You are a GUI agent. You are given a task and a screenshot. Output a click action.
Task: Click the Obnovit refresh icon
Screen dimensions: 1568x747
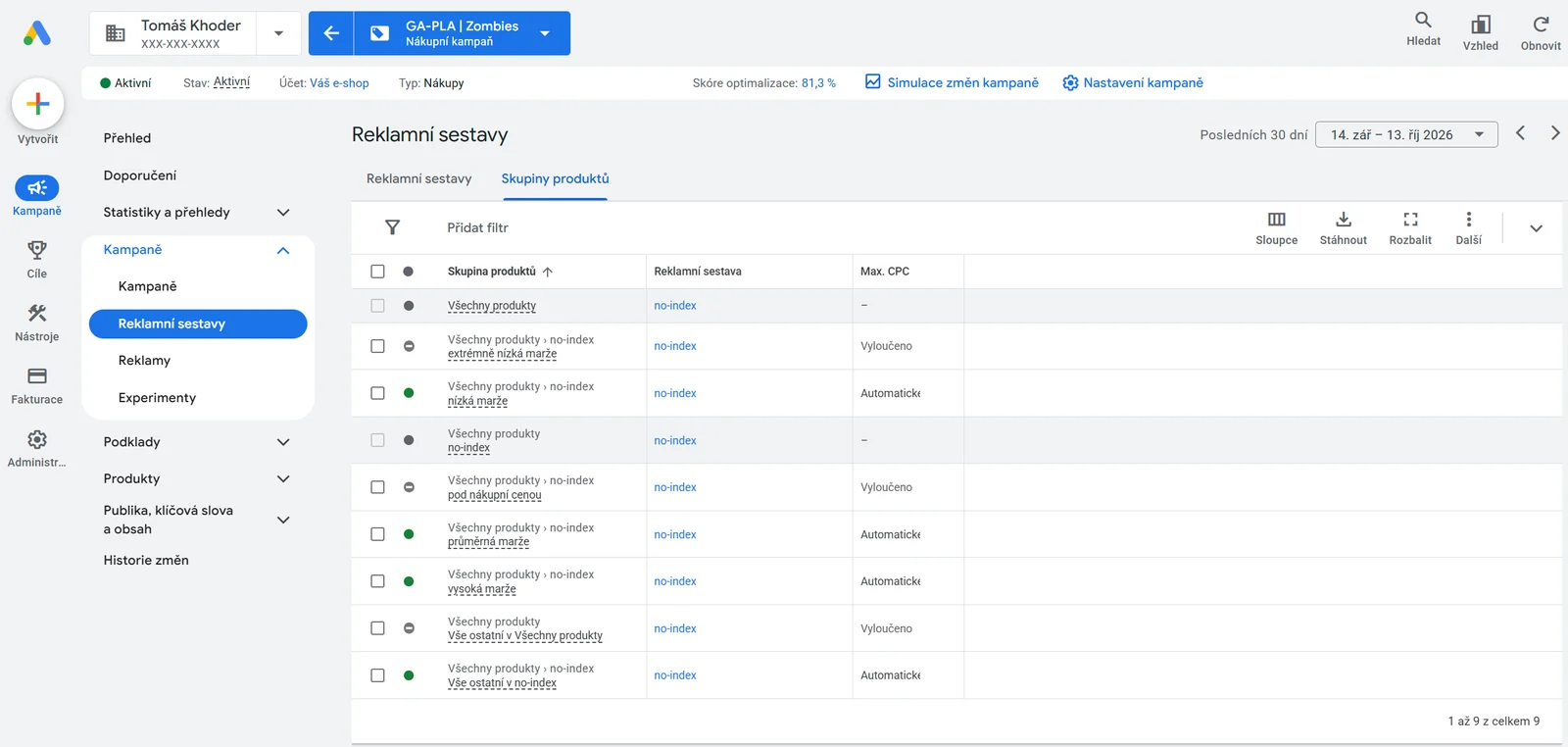coord(1541,24)
